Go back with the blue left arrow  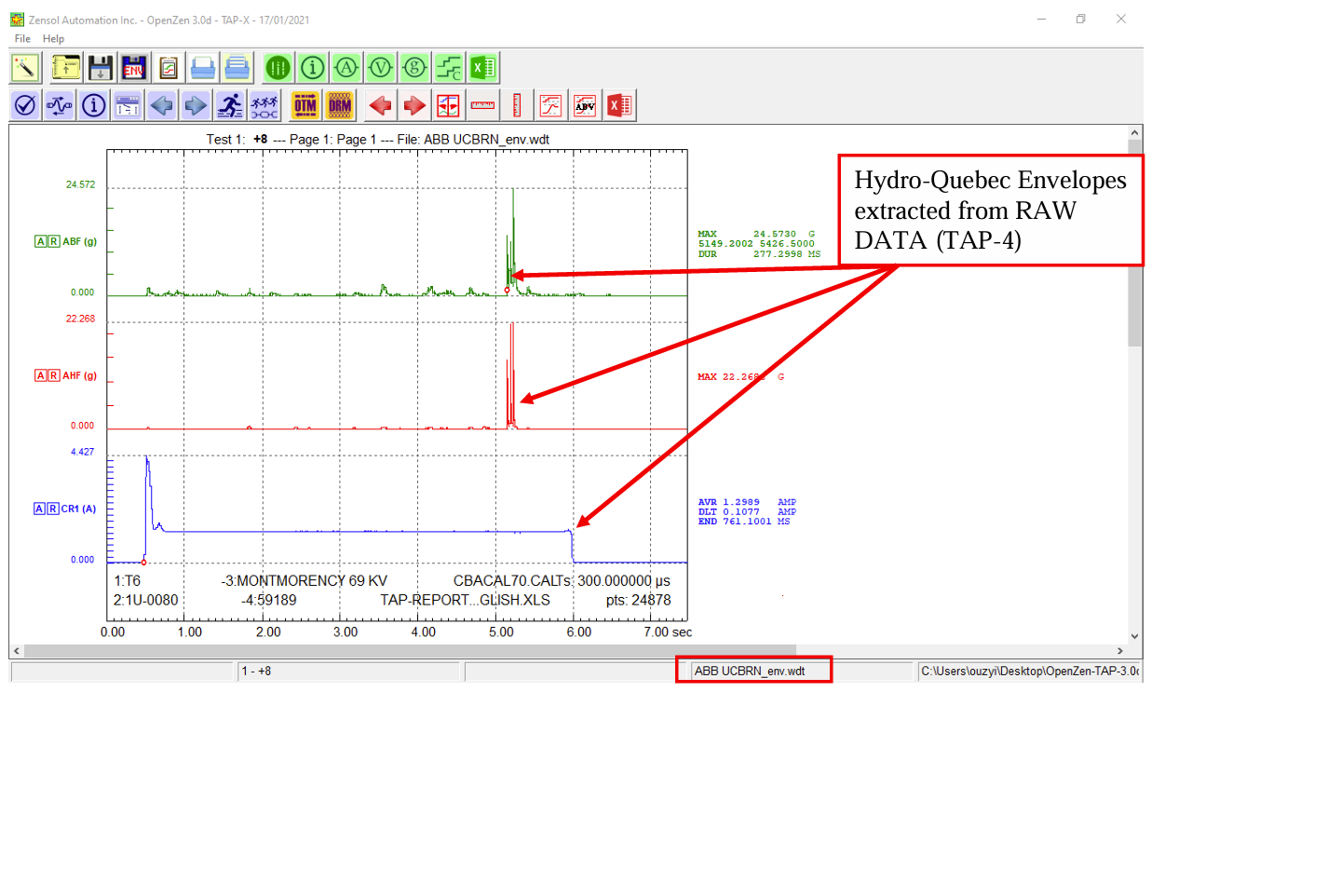pos(162,105)
